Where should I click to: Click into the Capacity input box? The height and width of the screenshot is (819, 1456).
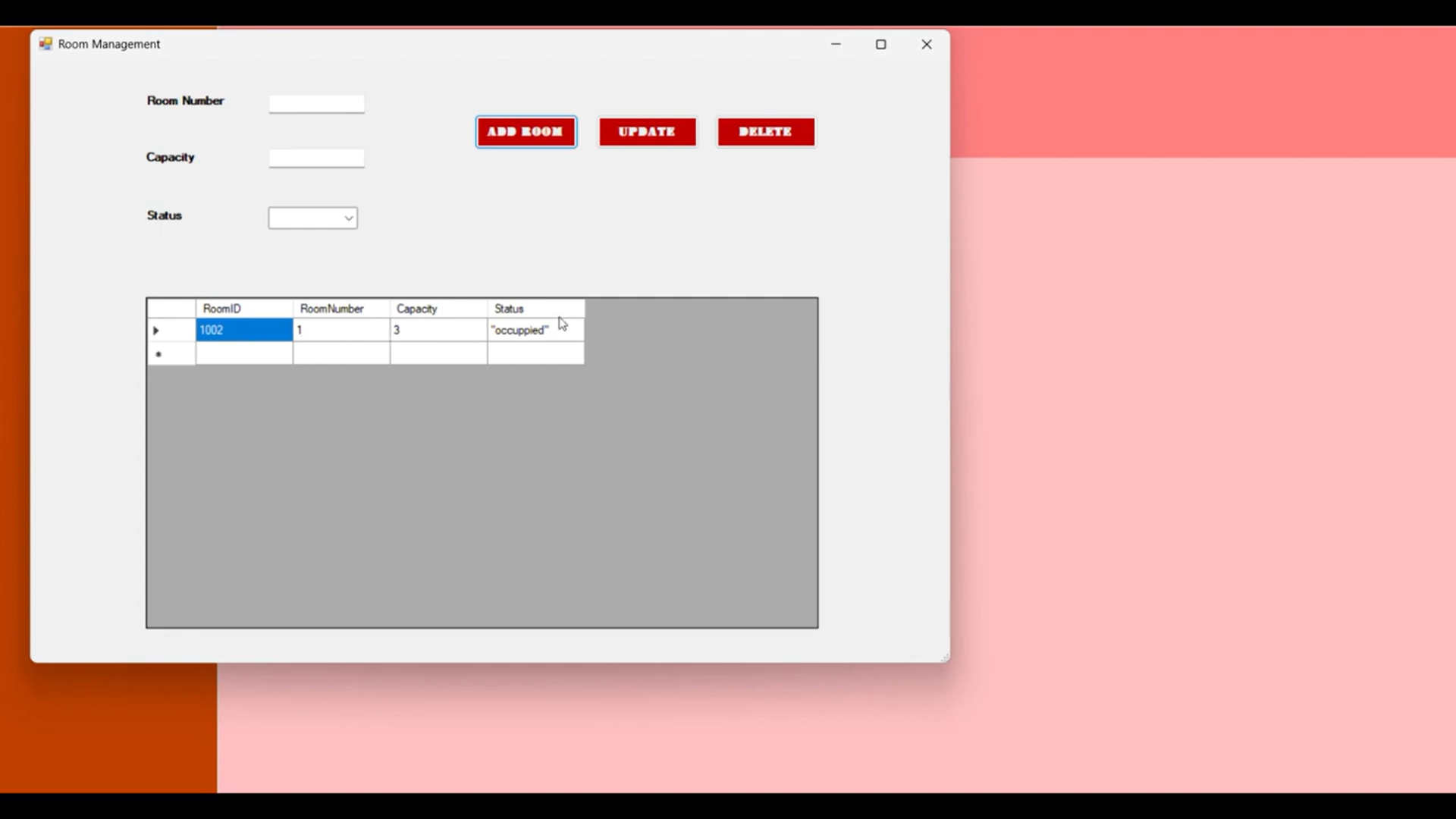[316, 158]
